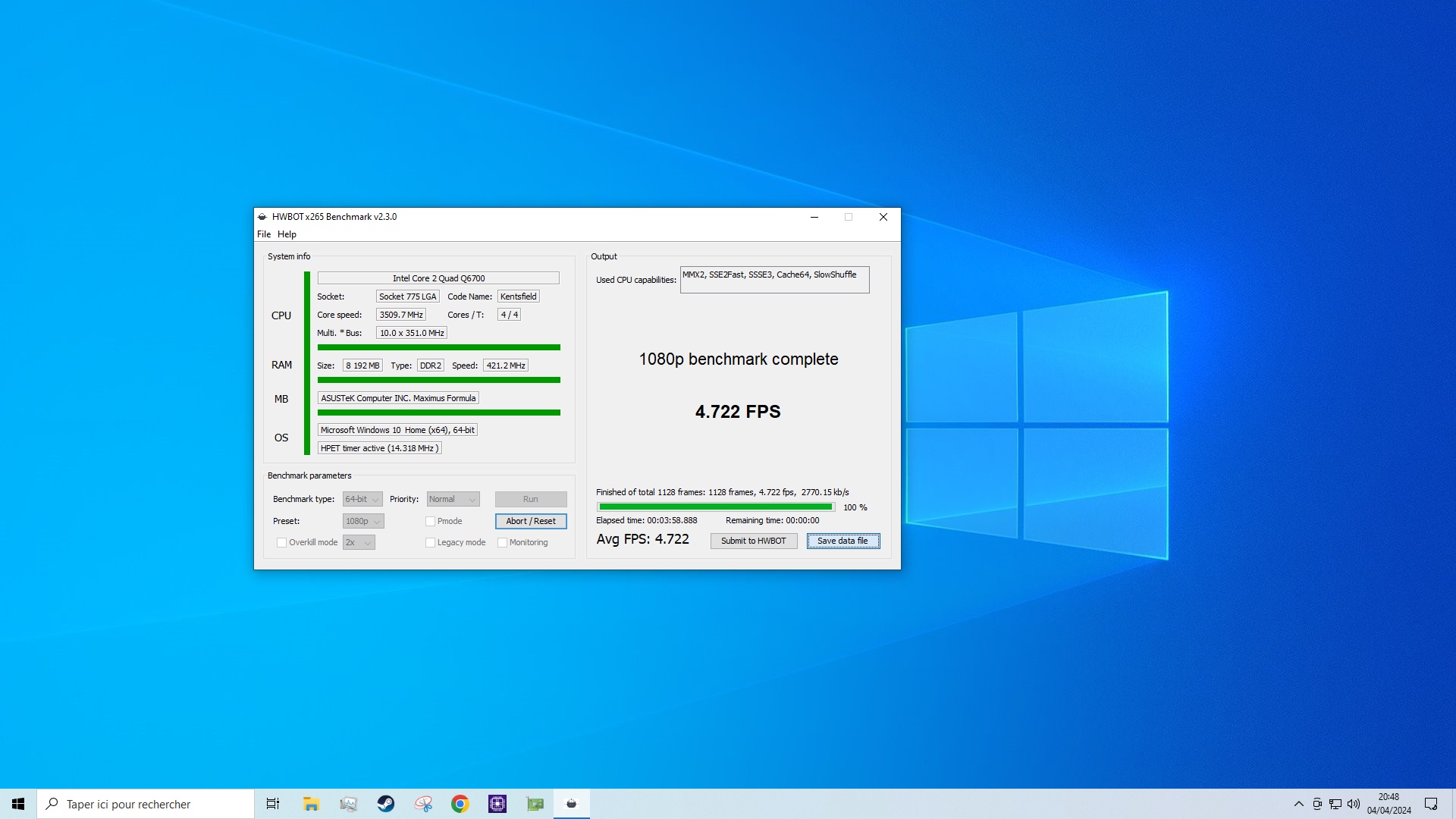Click the green bar under the RAM section
1456x819 pixels.
click(x=439, y=381)
